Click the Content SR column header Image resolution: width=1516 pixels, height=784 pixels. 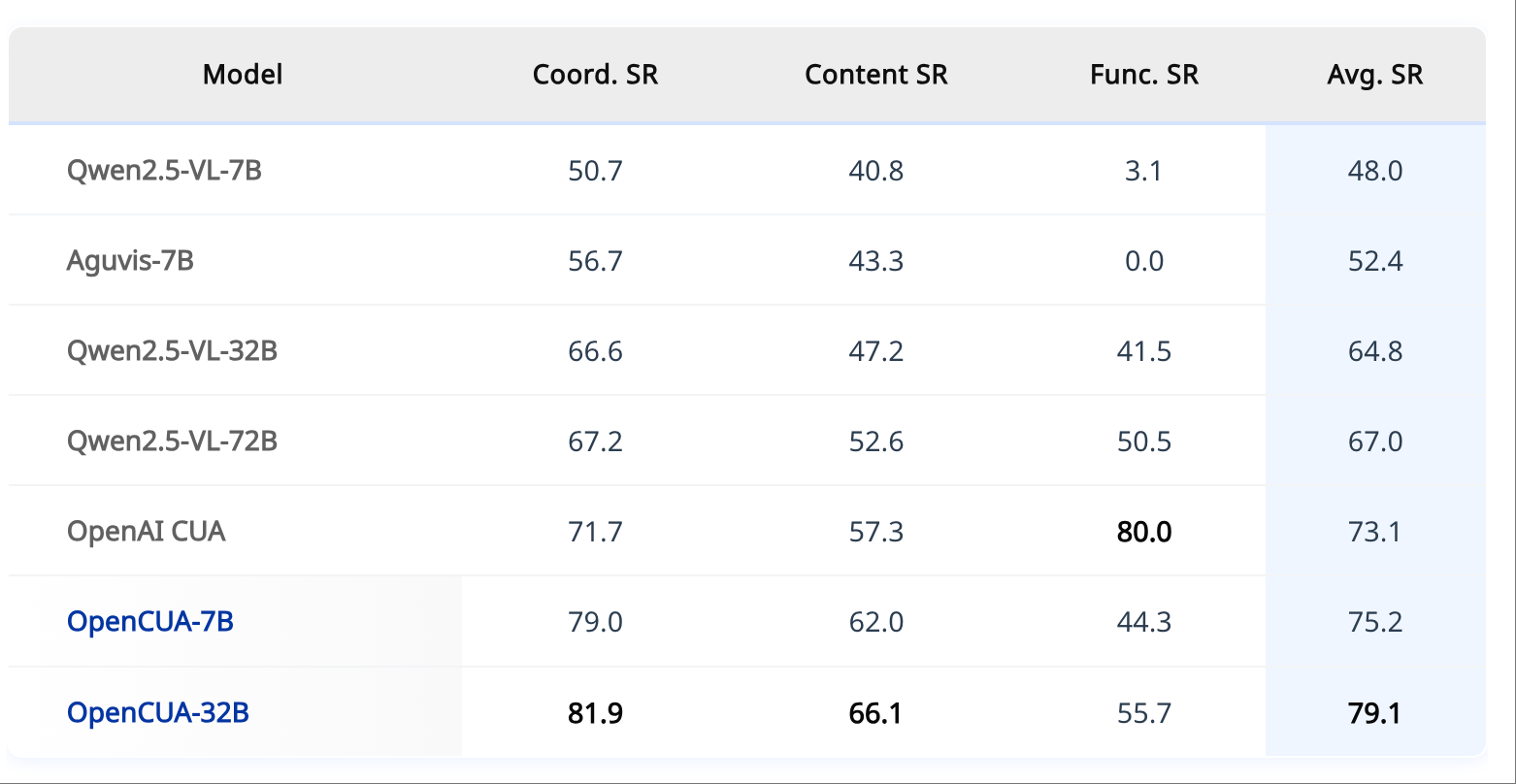875,74
